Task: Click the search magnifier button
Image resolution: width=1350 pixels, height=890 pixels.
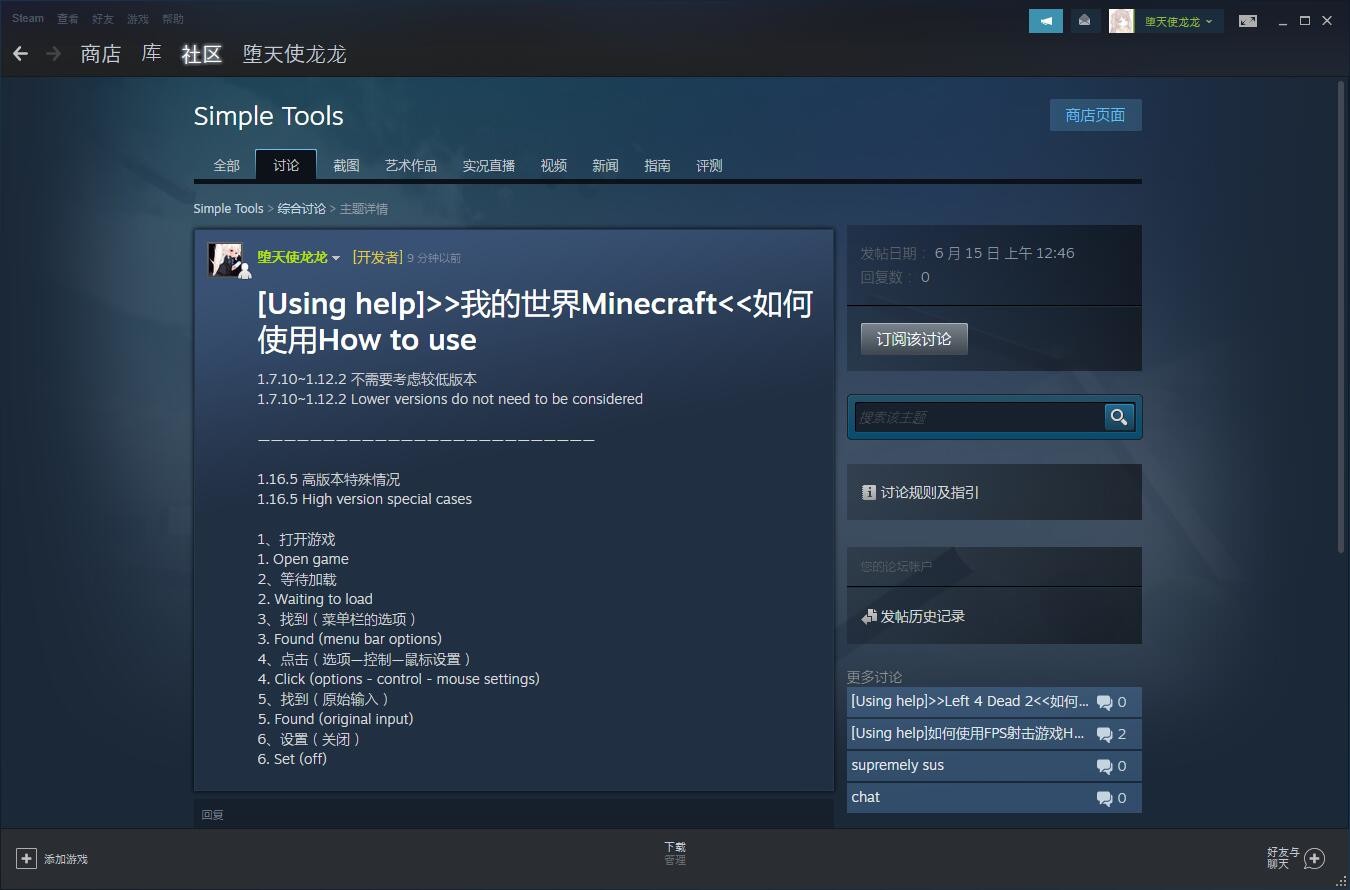Action: click(1119, 417)
